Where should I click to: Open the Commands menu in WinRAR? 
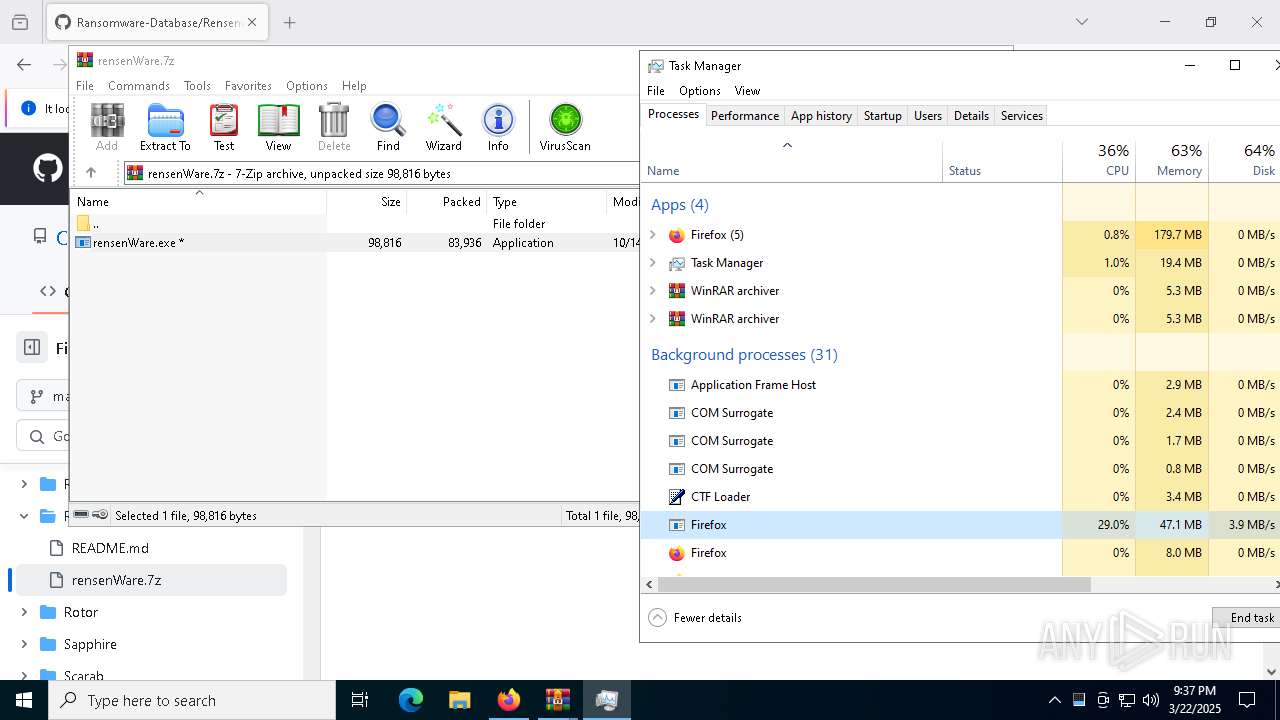[139, 86]
